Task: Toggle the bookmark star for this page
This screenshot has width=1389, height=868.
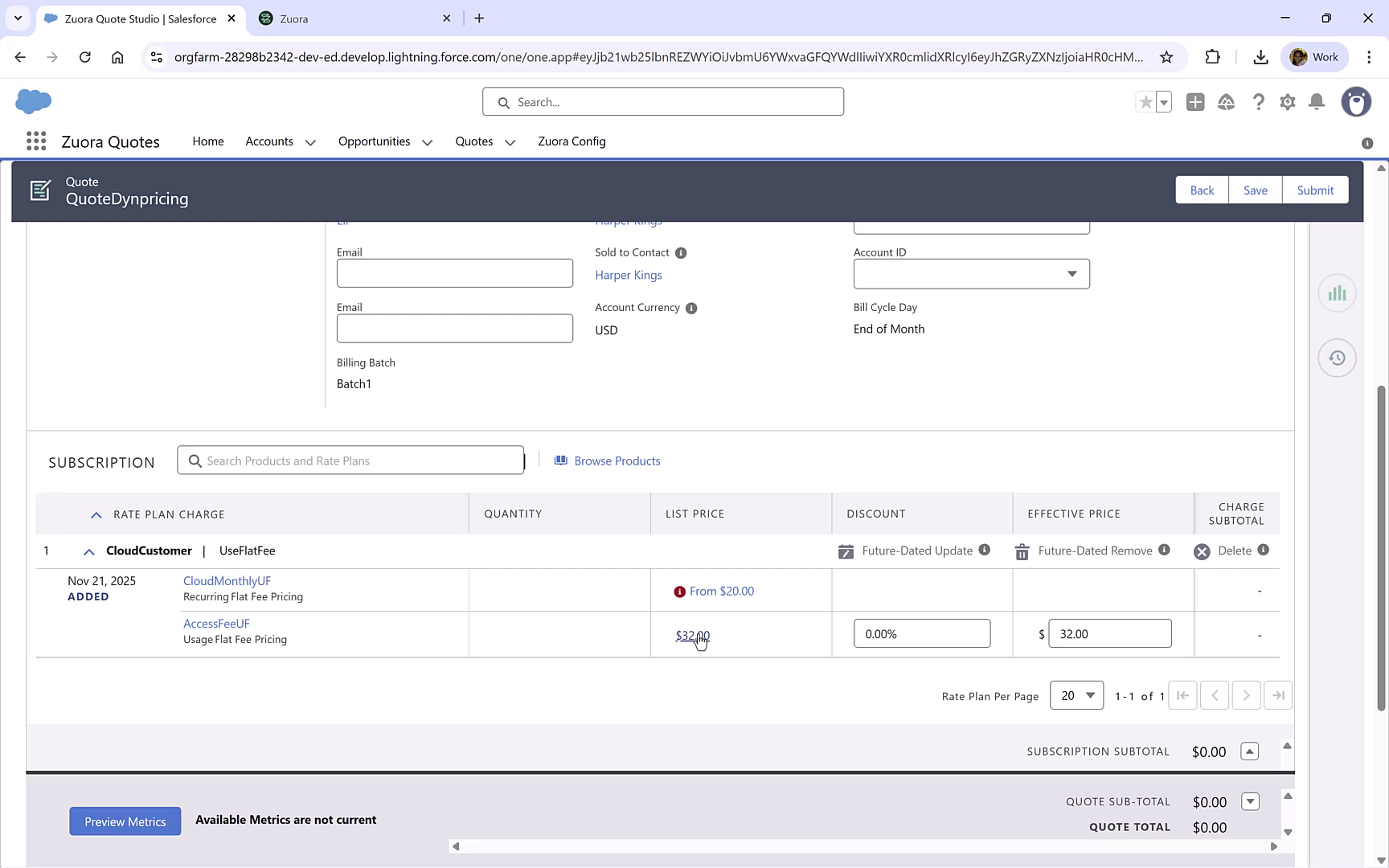Action: coord(1166,57)
